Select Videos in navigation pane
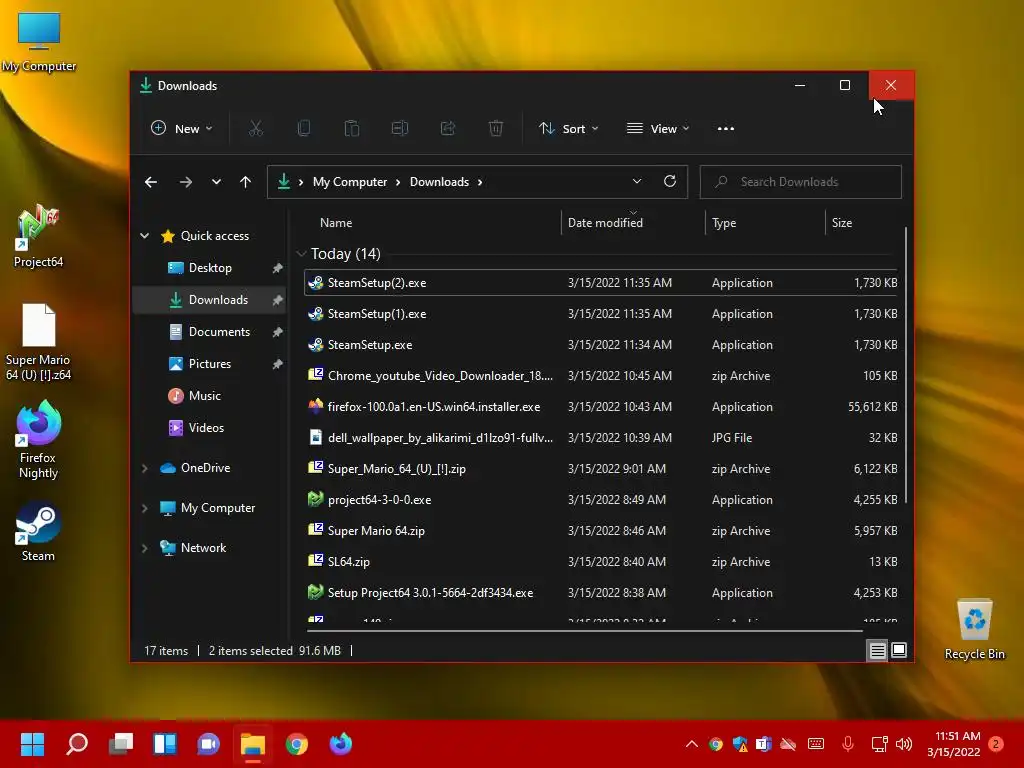Viewport: 1024px width, 768px height. [210, 428]
